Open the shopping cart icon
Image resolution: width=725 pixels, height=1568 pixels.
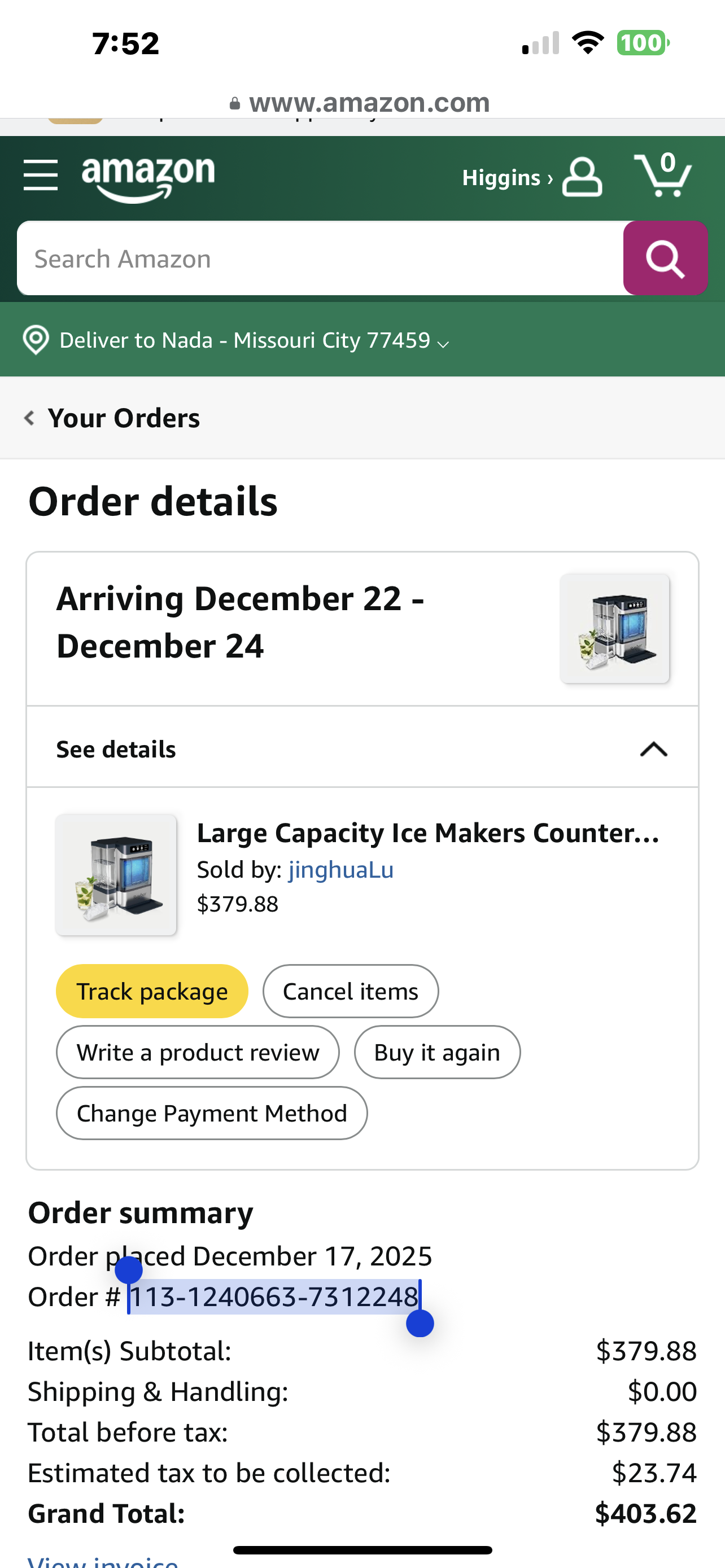tap(662, 175)
